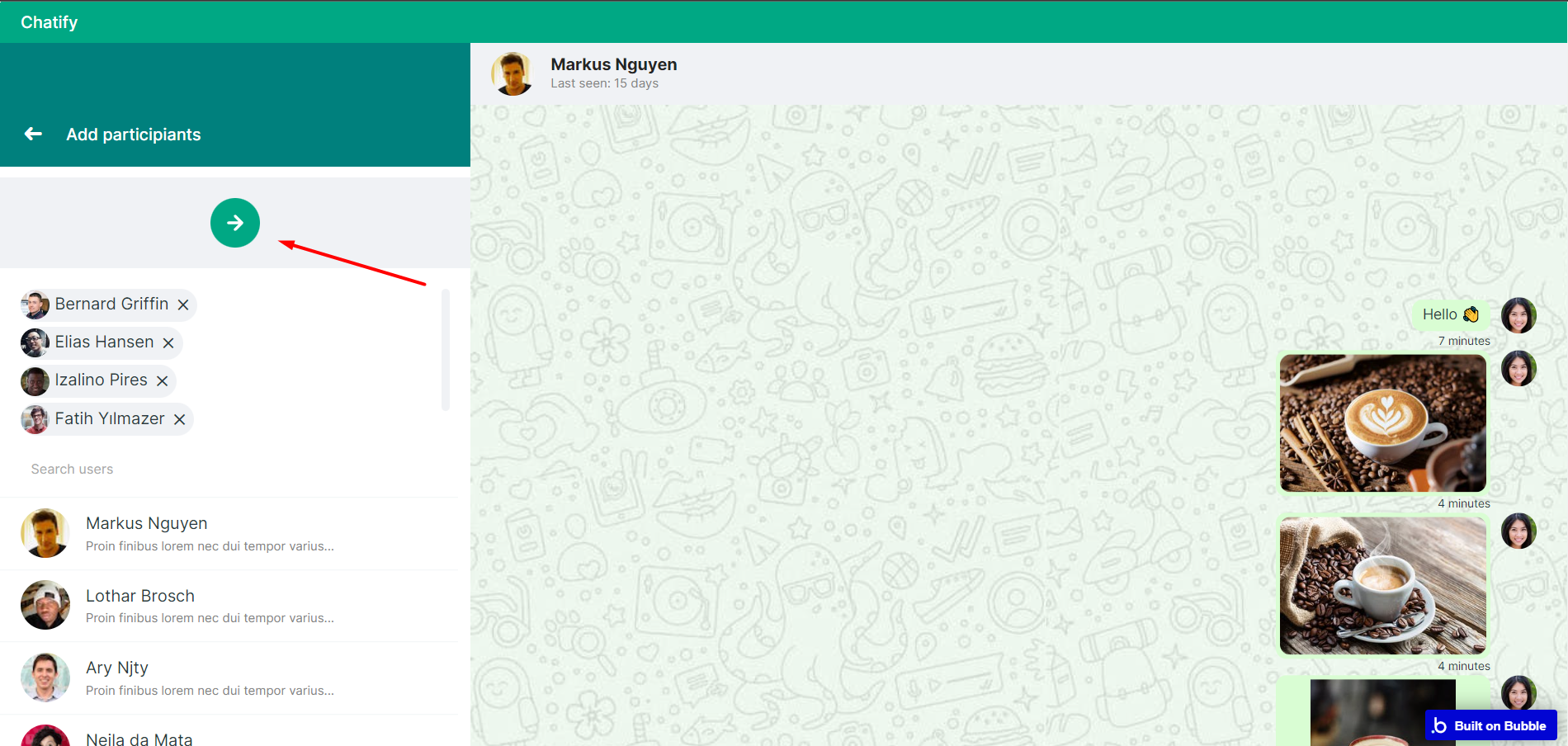Remove Bernard Griffin with the X icon
Viewport: 1568px width, 746px height.
pos(183,305)
